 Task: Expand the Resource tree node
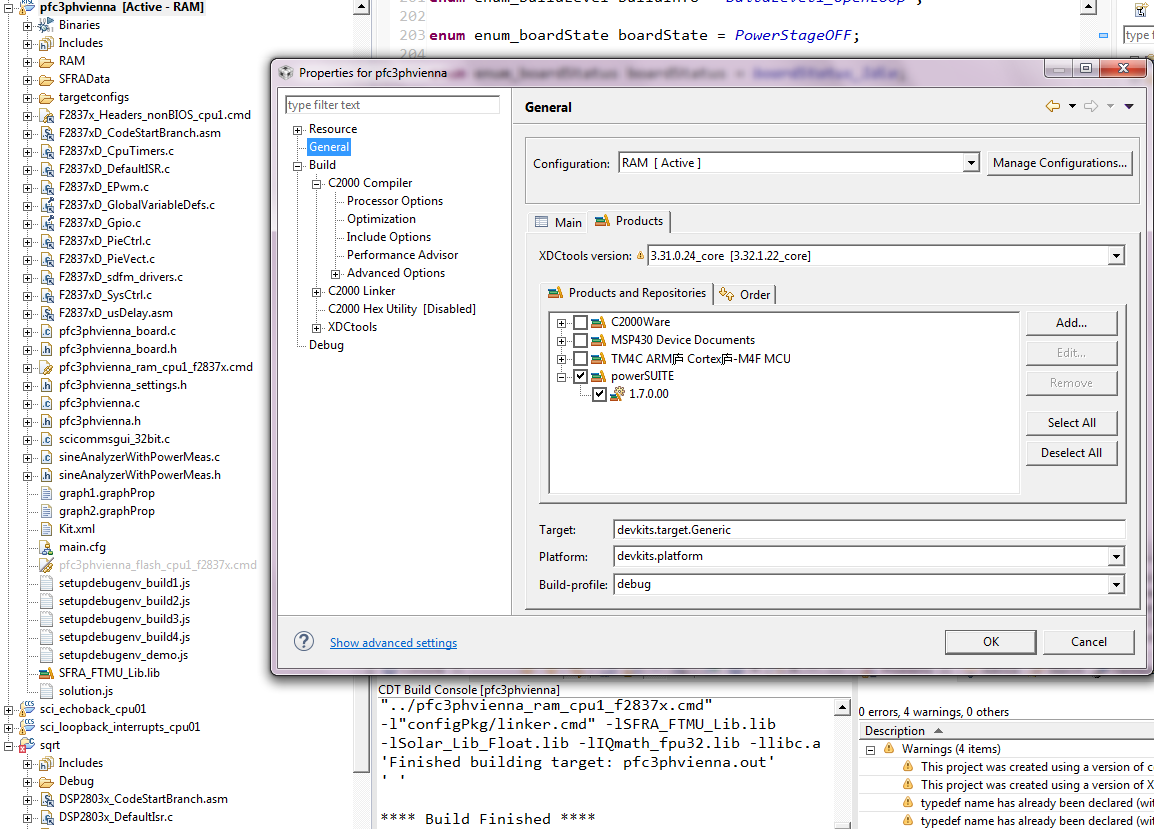tap(298, 130)
